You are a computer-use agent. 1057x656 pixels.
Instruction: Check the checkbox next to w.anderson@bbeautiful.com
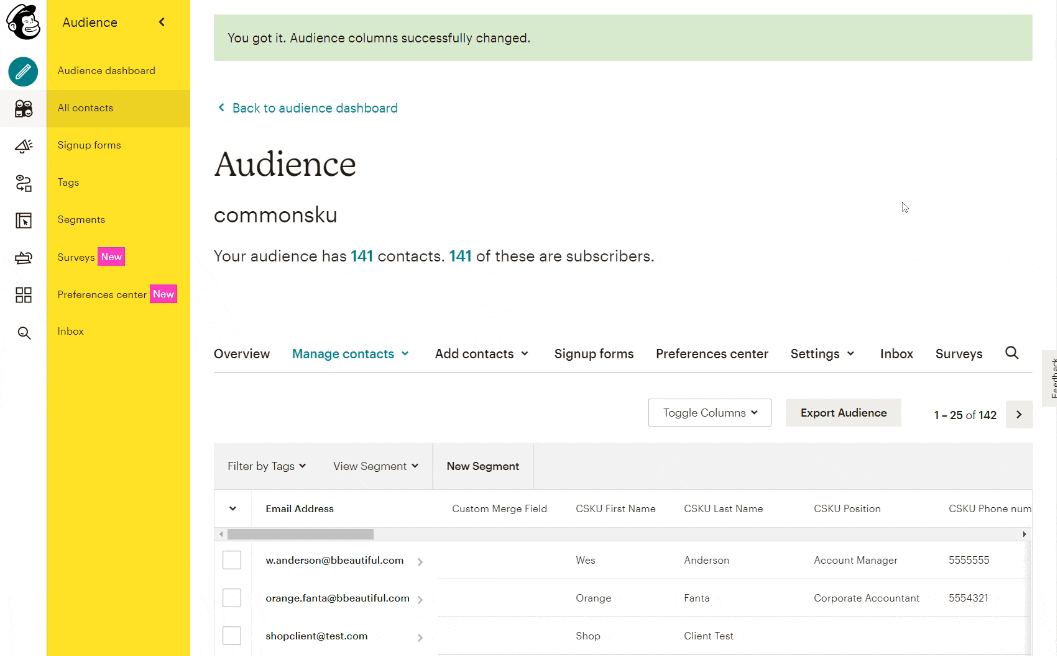pos(232,560)
